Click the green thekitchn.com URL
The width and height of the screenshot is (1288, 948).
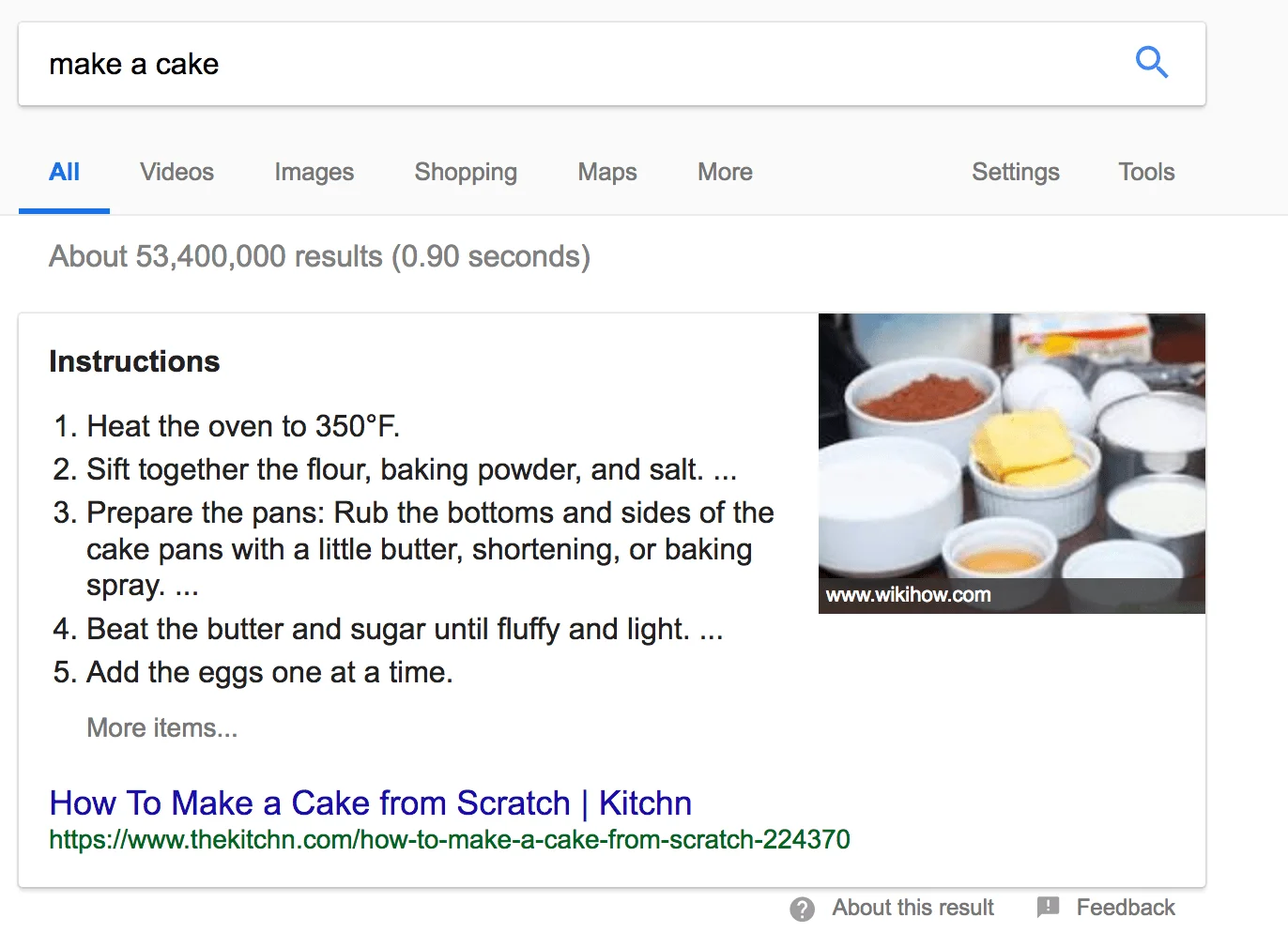449,840
